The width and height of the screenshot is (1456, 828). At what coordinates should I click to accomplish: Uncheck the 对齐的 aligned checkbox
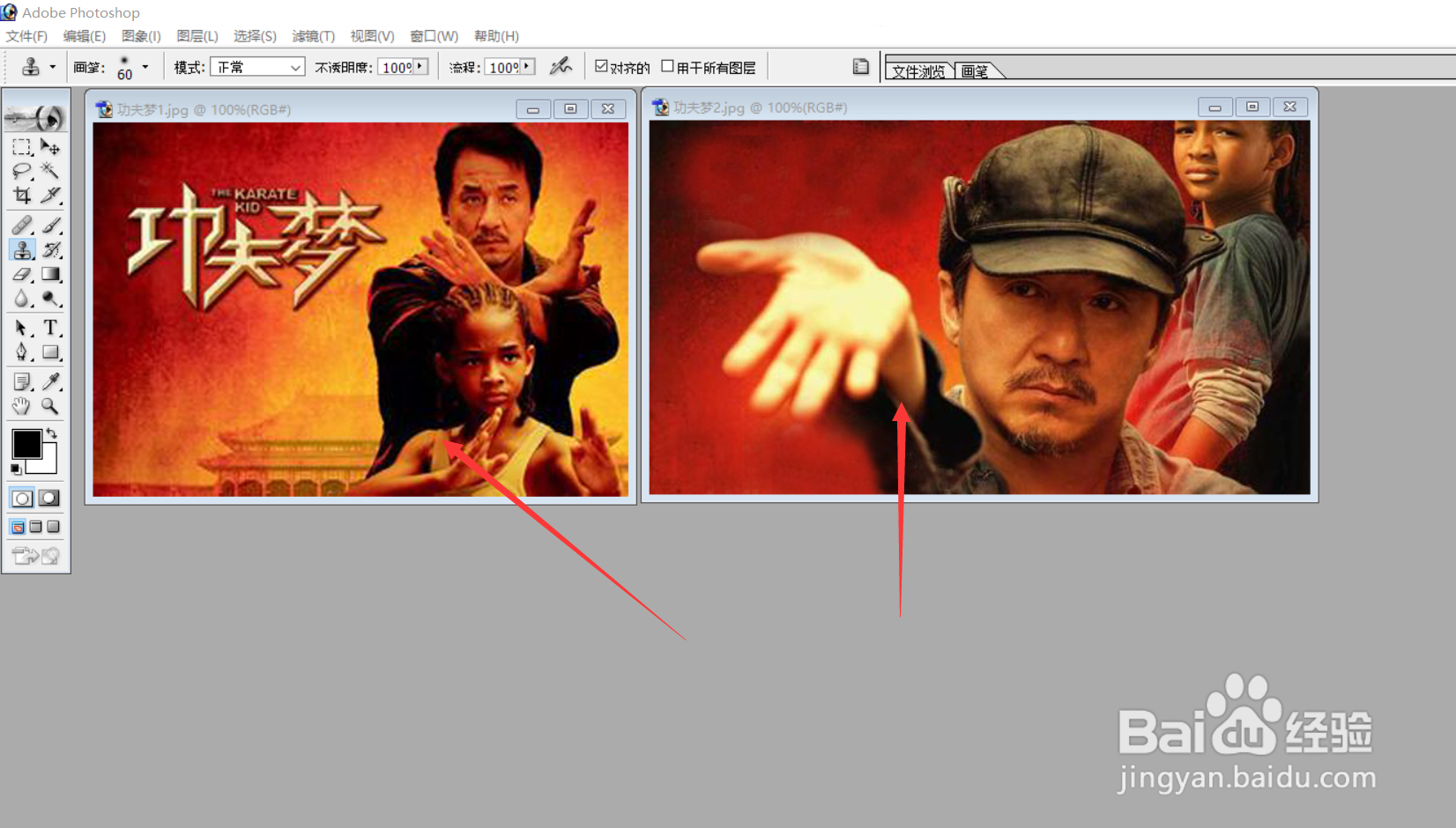click(x=601, y=66)
